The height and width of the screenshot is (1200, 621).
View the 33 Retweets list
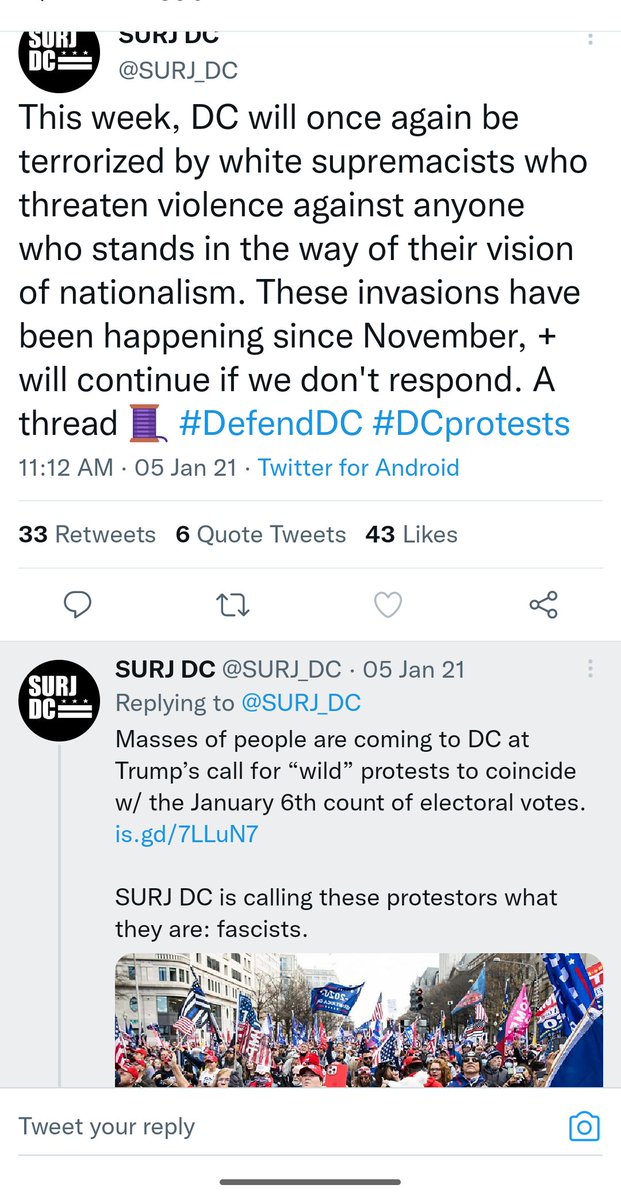(87, 534)
